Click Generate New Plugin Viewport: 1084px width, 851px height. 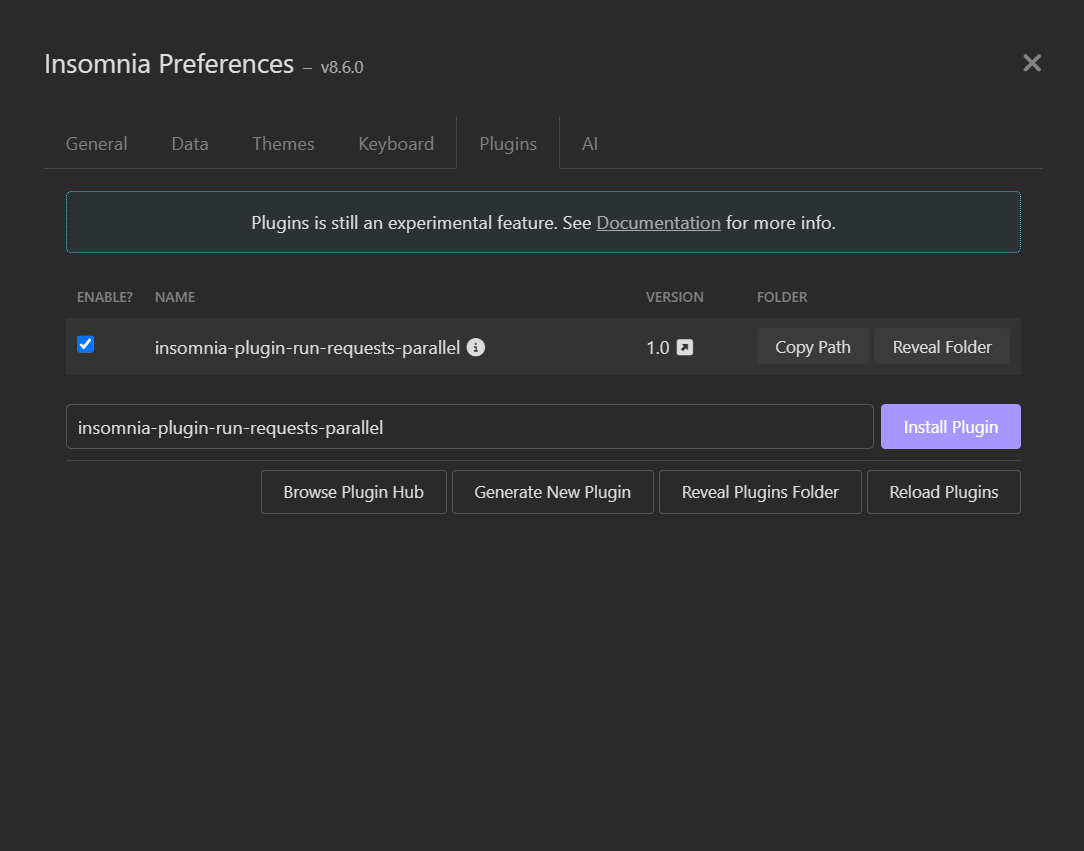point(552,492)
